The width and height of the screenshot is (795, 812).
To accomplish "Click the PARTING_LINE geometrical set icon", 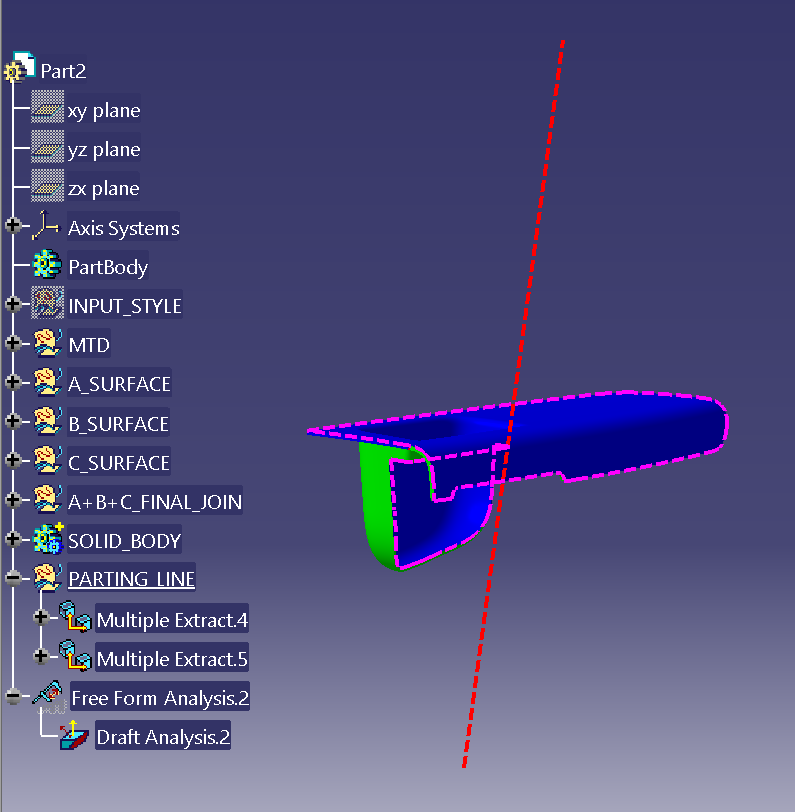I will 48,577.
